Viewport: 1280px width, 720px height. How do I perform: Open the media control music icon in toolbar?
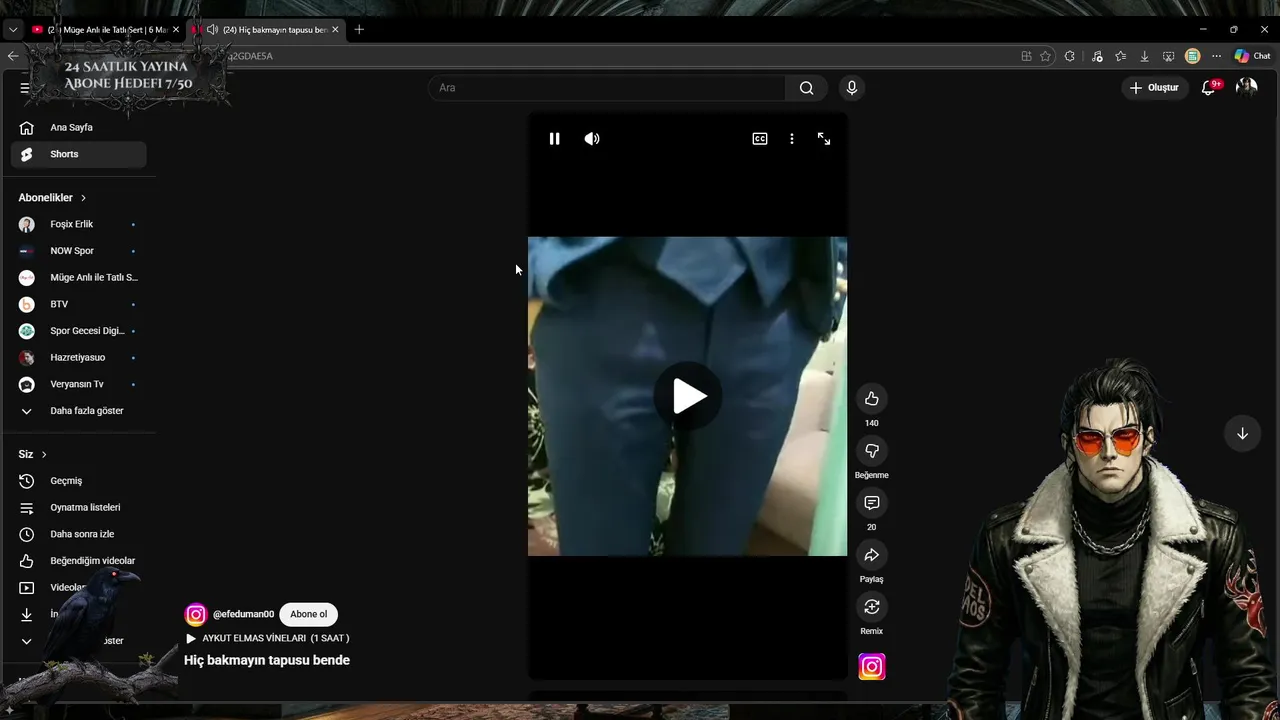click(1097, 56)
